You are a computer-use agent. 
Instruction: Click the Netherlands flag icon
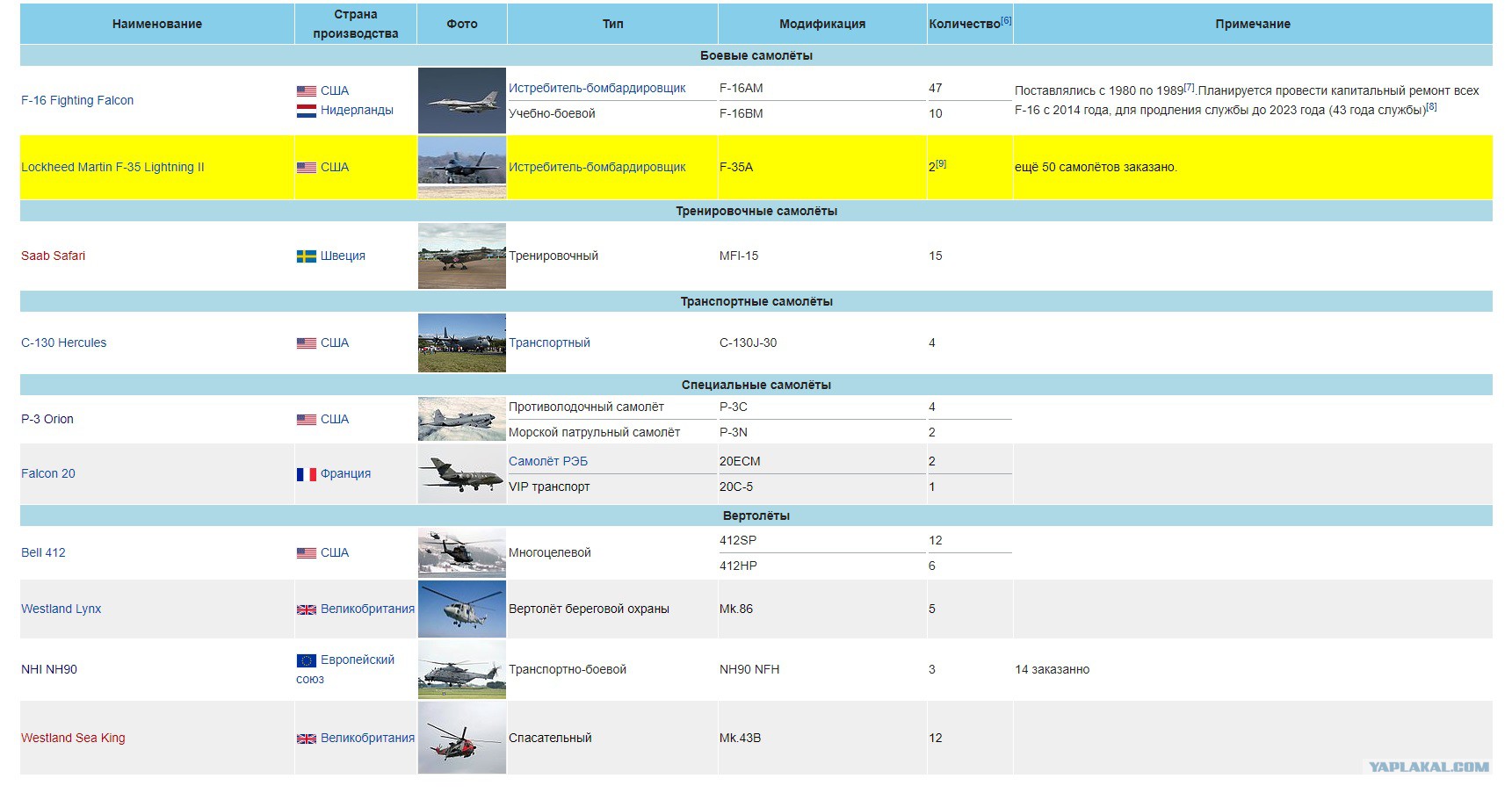[x=306, y=111]
